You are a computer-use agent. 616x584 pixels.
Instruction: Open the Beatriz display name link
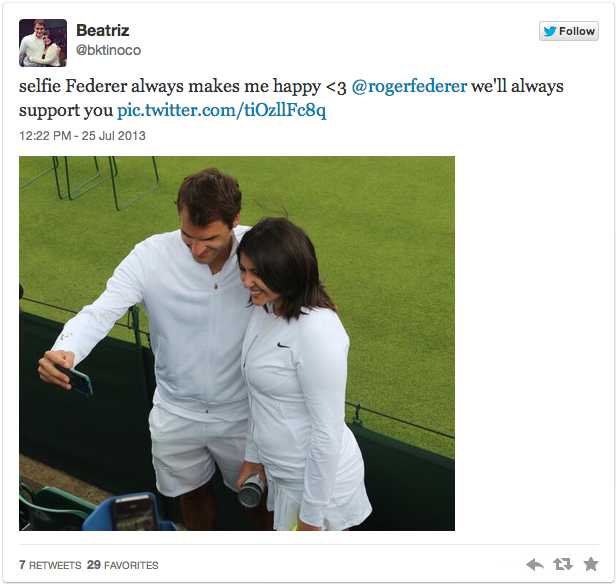103,30
